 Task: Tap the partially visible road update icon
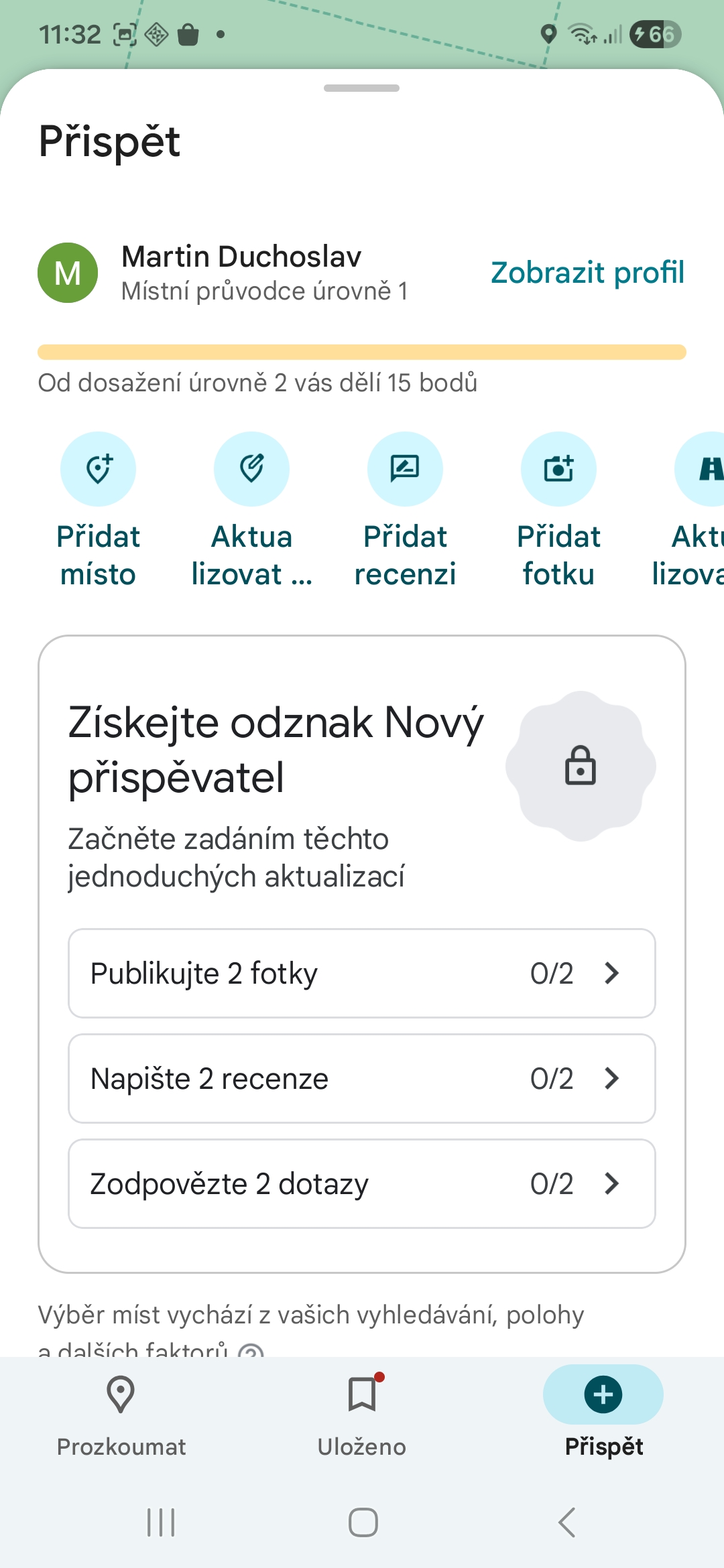[705, 469]
